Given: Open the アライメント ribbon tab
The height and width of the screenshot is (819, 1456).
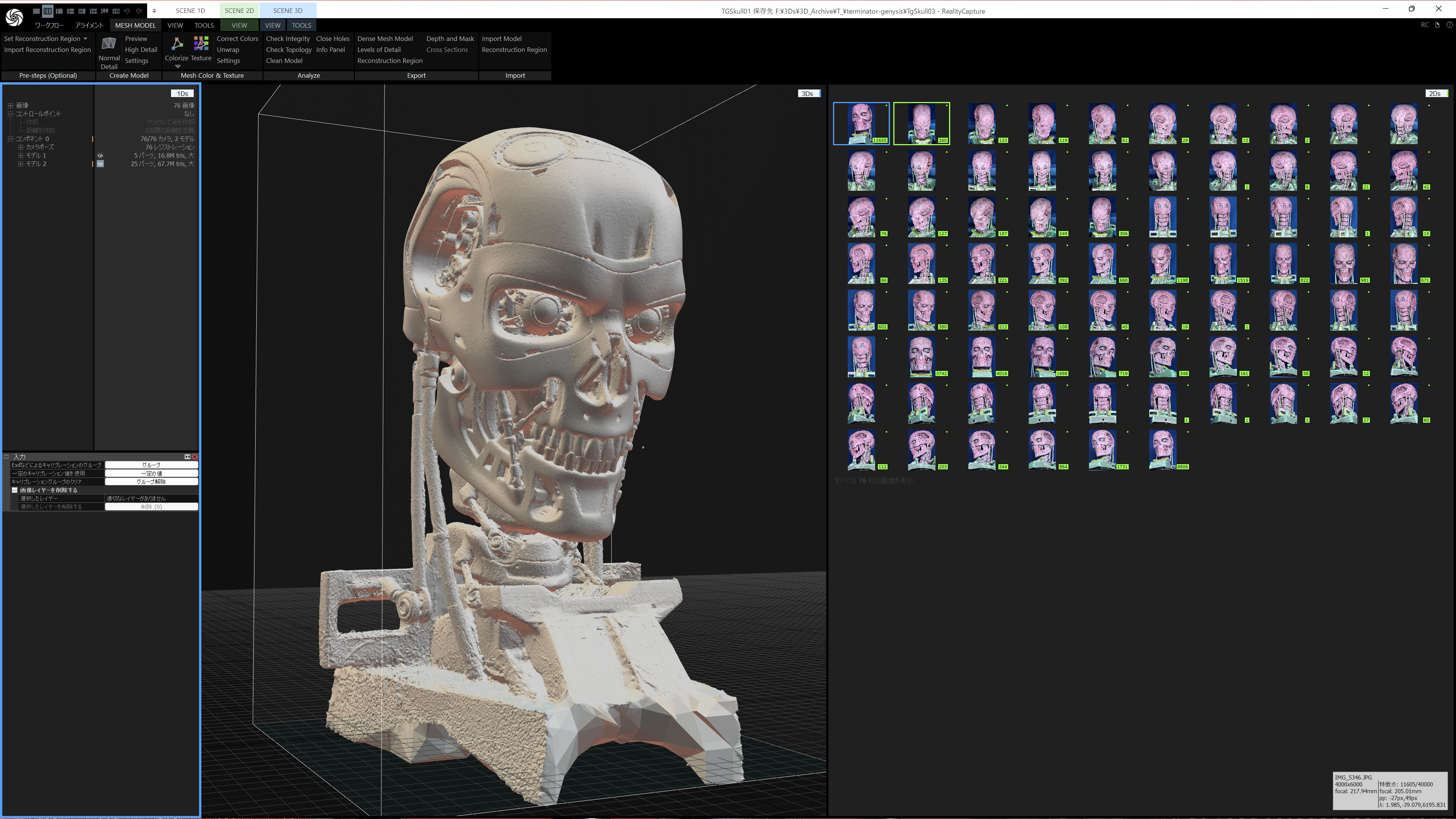Looking at the screenshot, I should pos(89,25).
